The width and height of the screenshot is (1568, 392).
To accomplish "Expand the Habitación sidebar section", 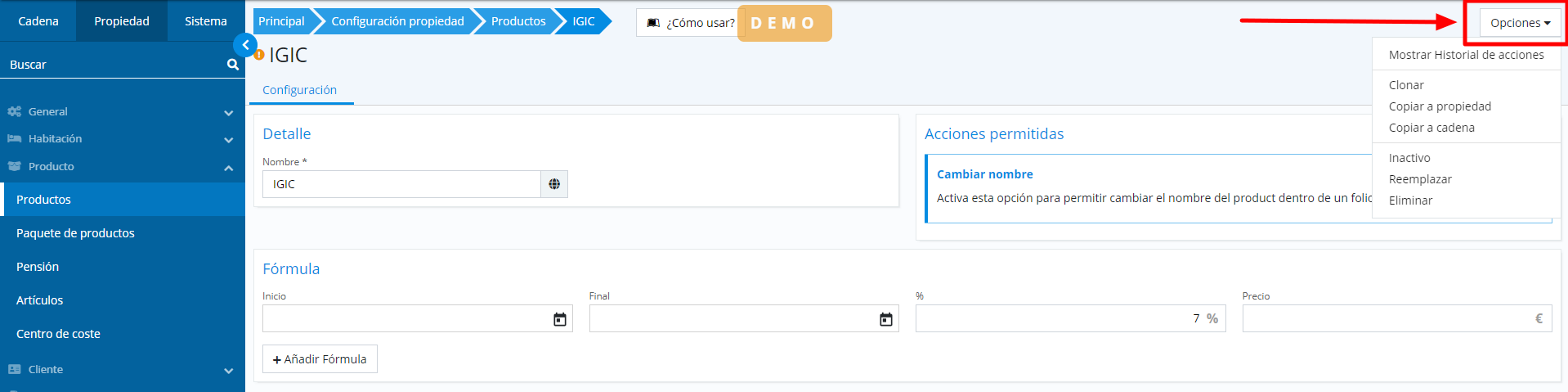I will point(228,140).
